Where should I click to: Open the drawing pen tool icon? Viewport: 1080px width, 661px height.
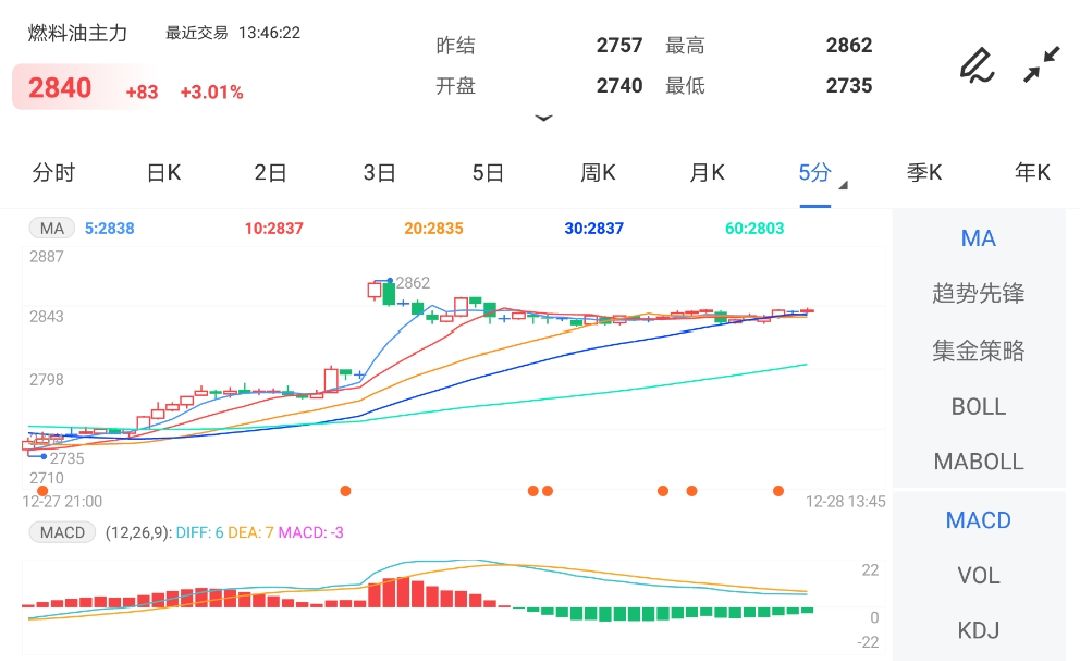(x=977, y=65)
